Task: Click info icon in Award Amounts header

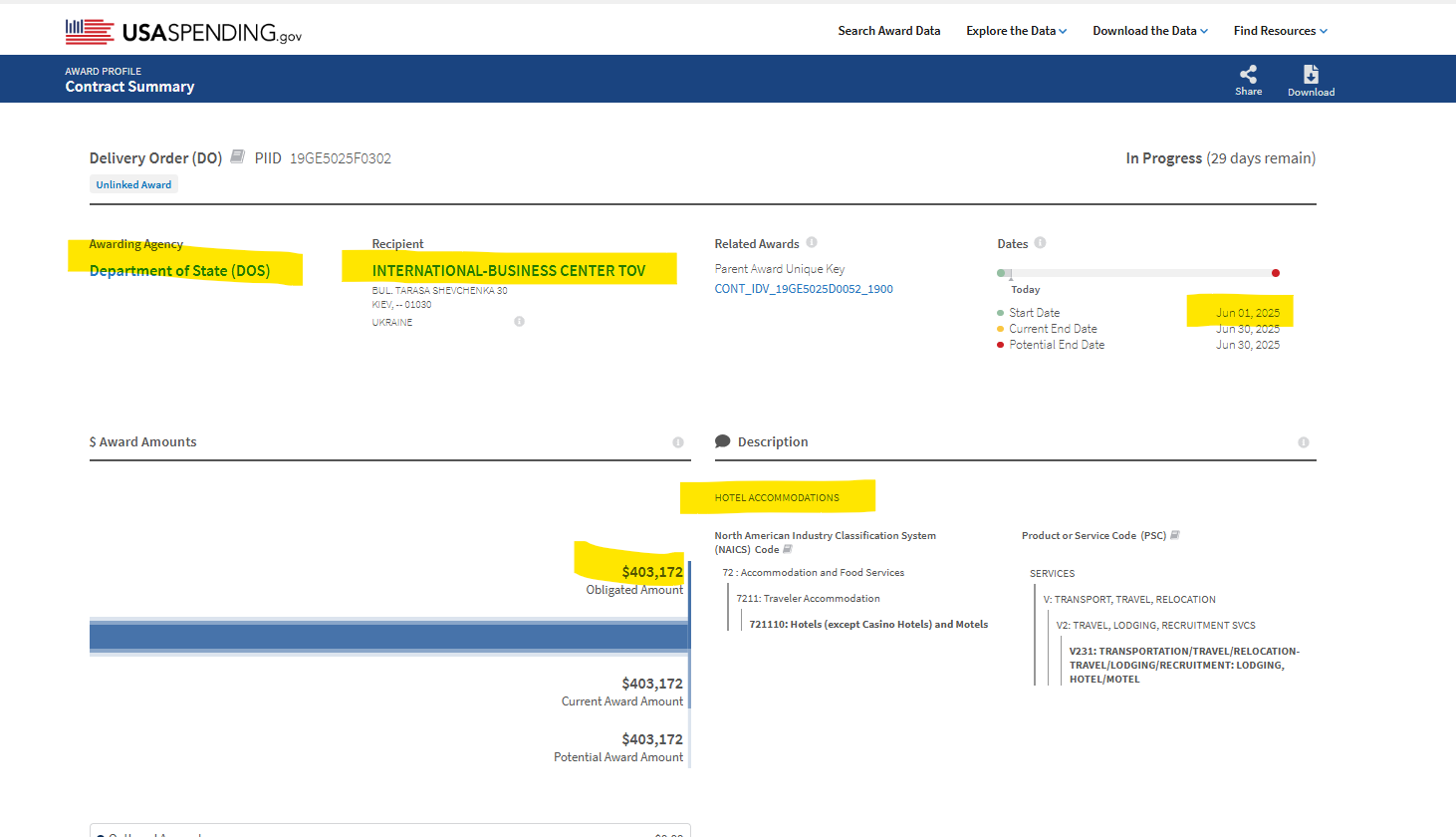Action: (678, 442)
